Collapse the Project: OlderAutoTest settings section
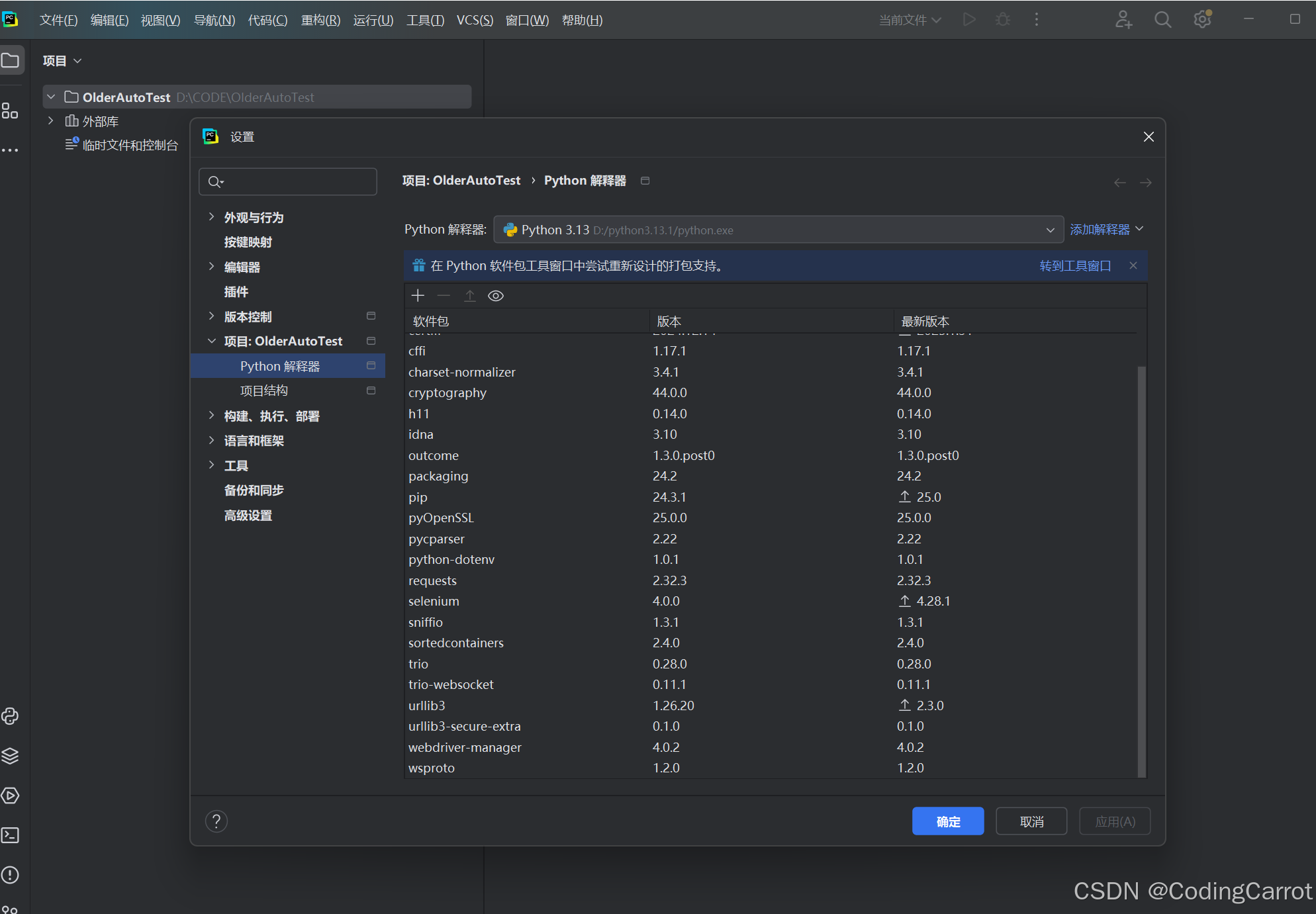Screen dimensions: 1316x914 point(211,341)
